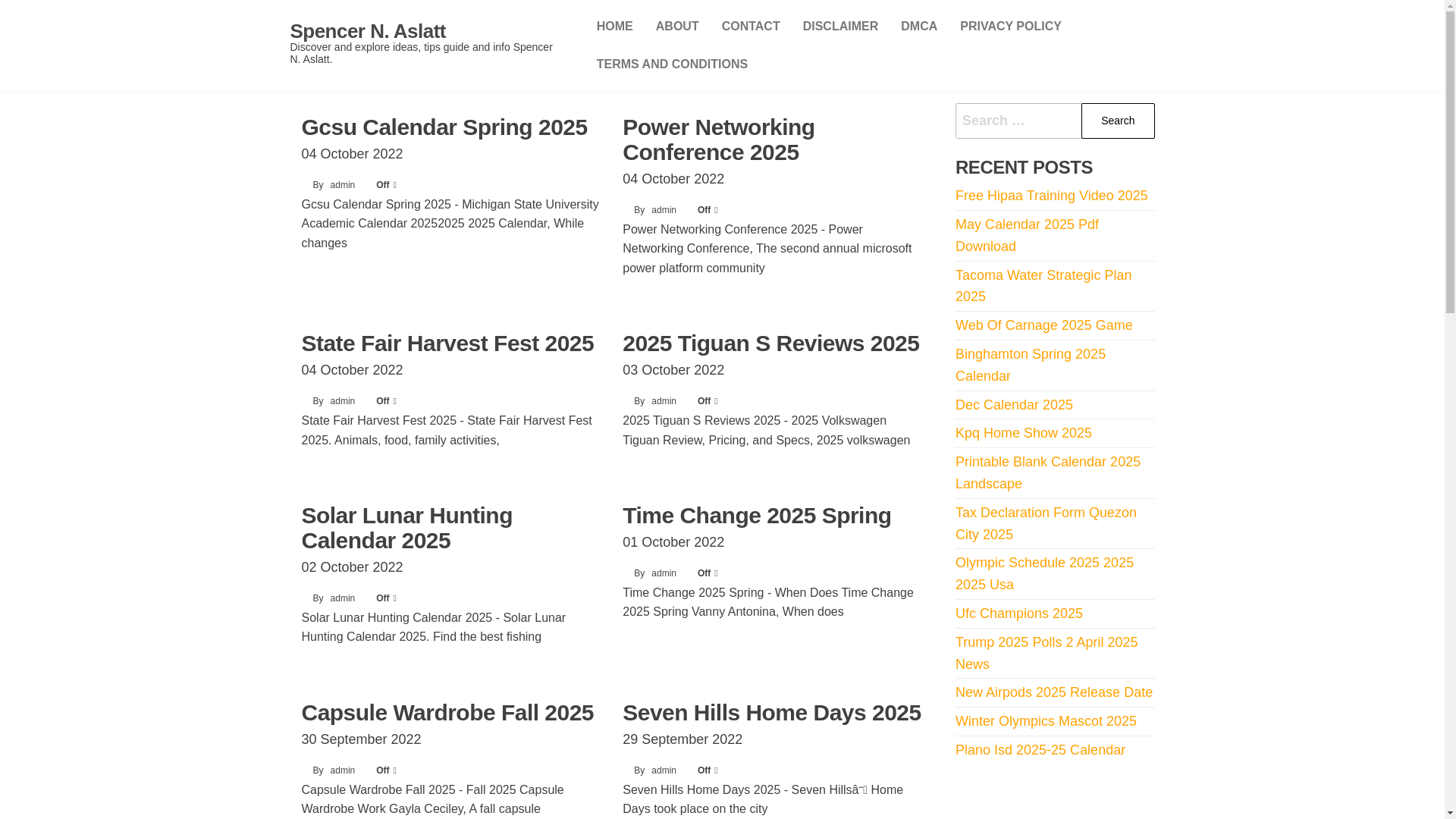This screenshot has width=1456, height=819.
Task: Open Winter Olympics Mascot 2025
Action: click(1046, 721)
